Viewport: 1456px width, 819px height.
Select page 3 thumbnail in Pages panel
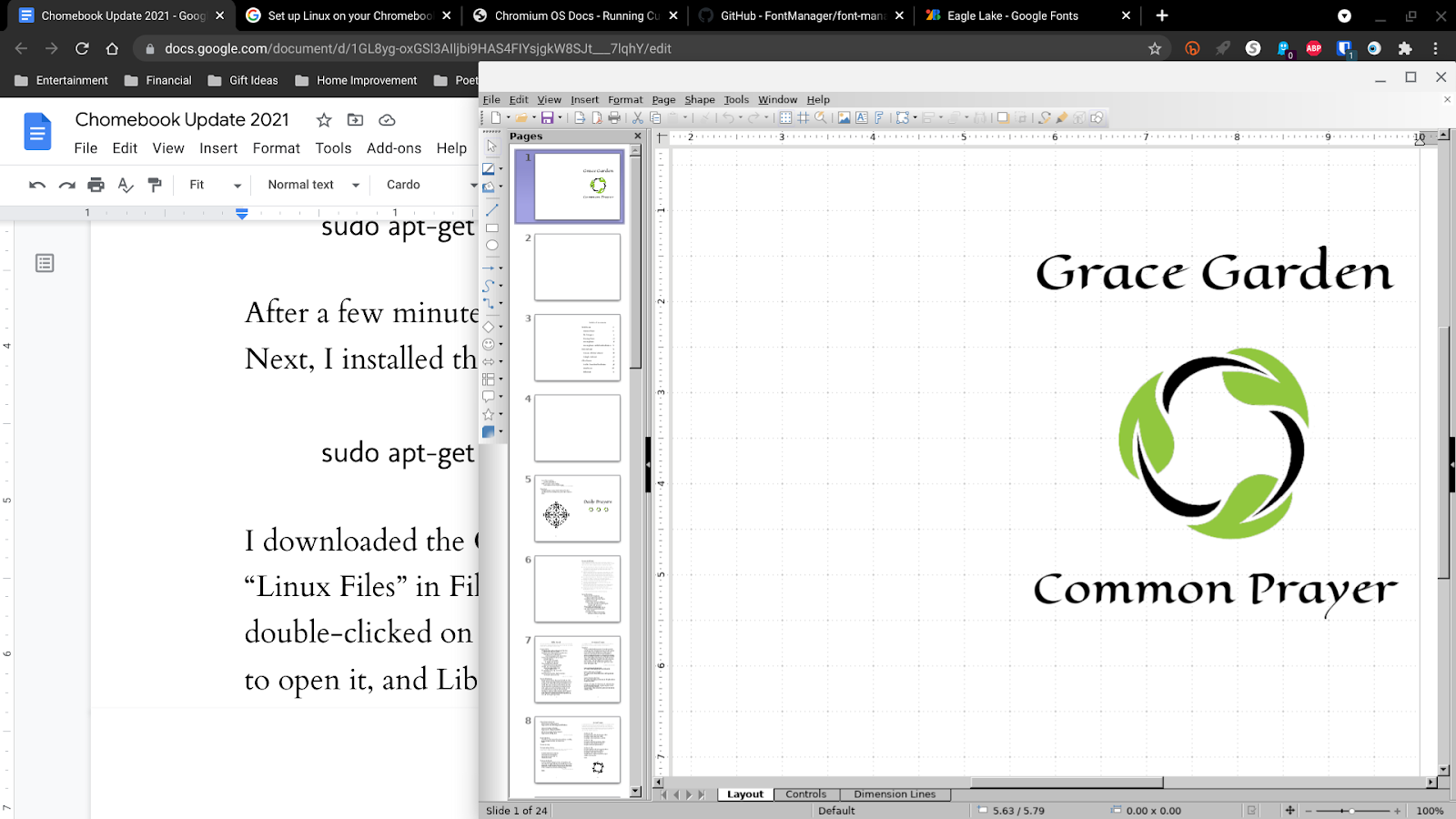click(x=577, y=348)
